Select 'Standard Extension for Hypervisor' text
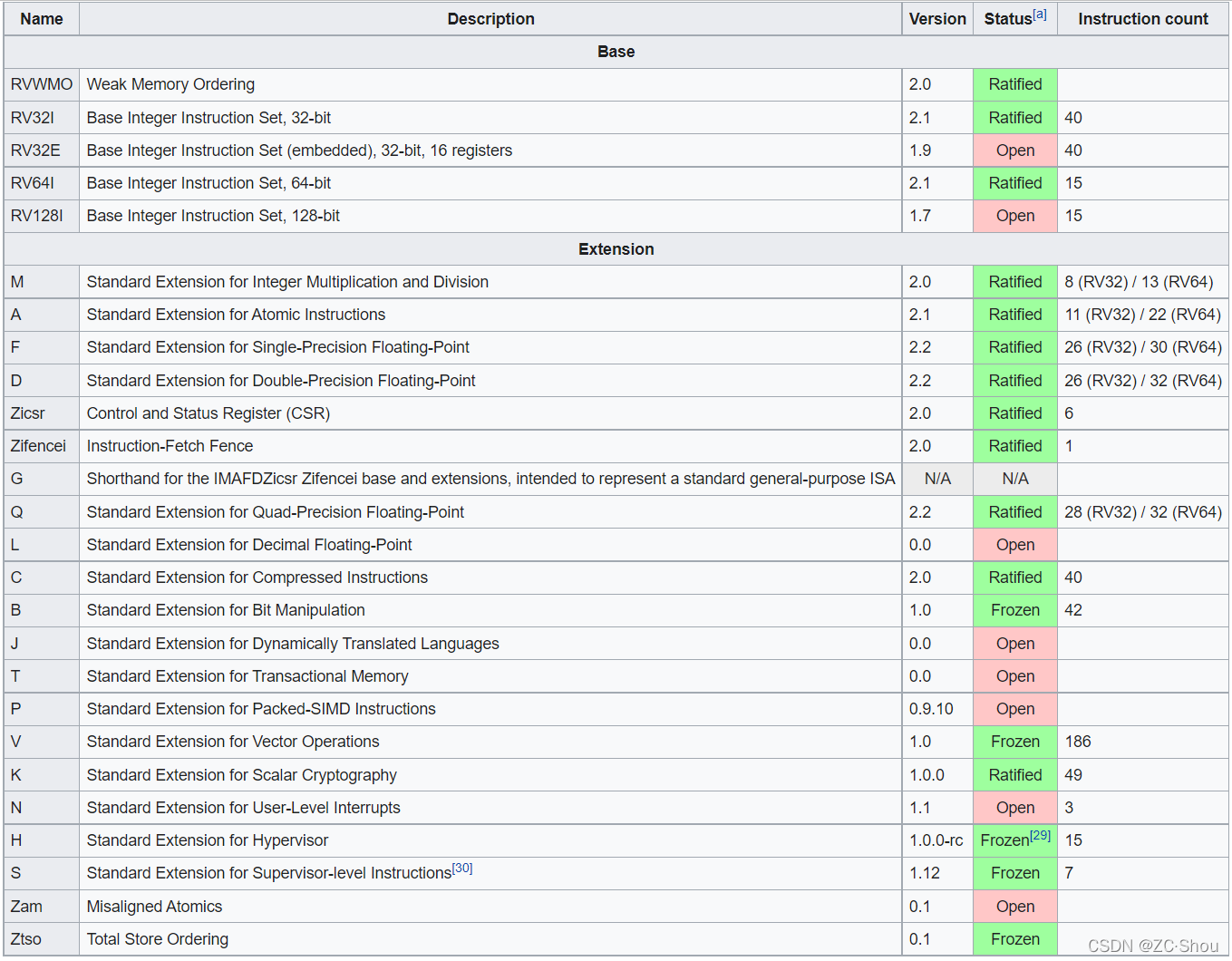The width and height of the screenshot is (1232, 961). [x=208, y=840]
